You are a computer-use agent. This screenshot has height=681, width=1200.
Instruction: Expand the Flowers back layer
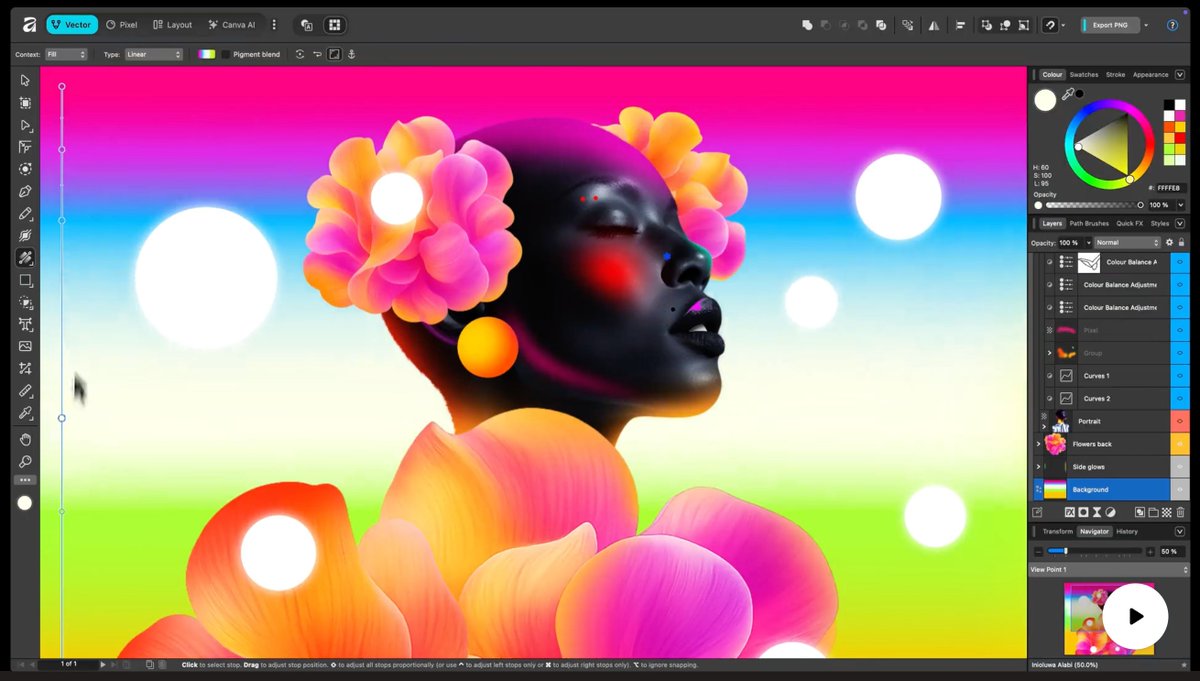[x=1038, y=443]
